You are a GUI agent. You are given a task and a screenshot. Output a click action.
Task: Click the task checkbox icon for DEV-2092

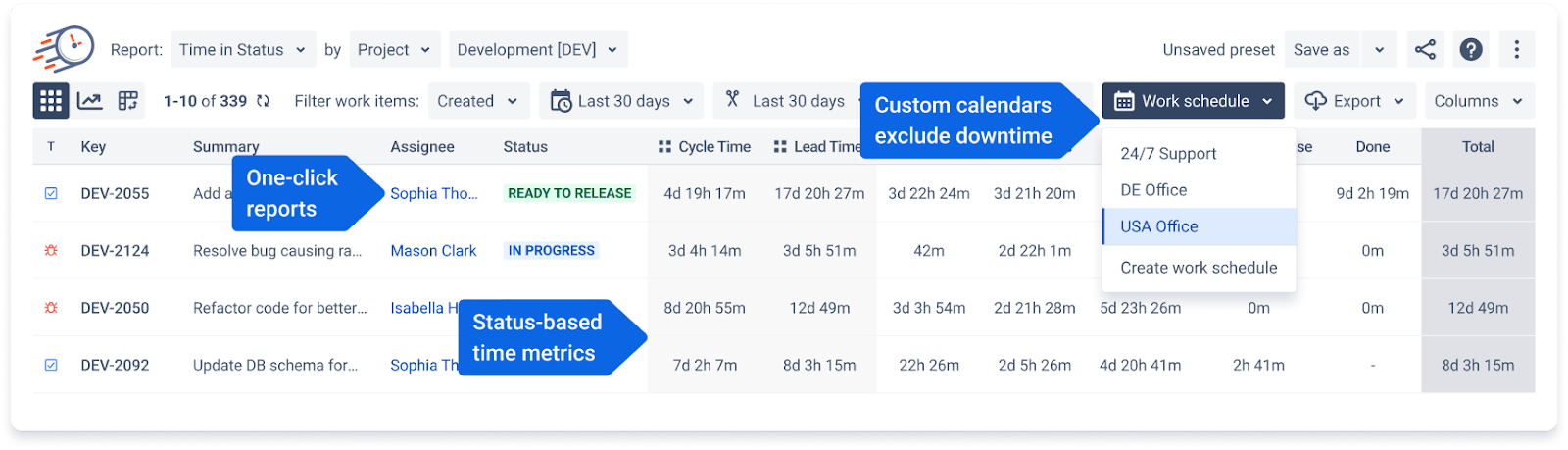(51, 365)
